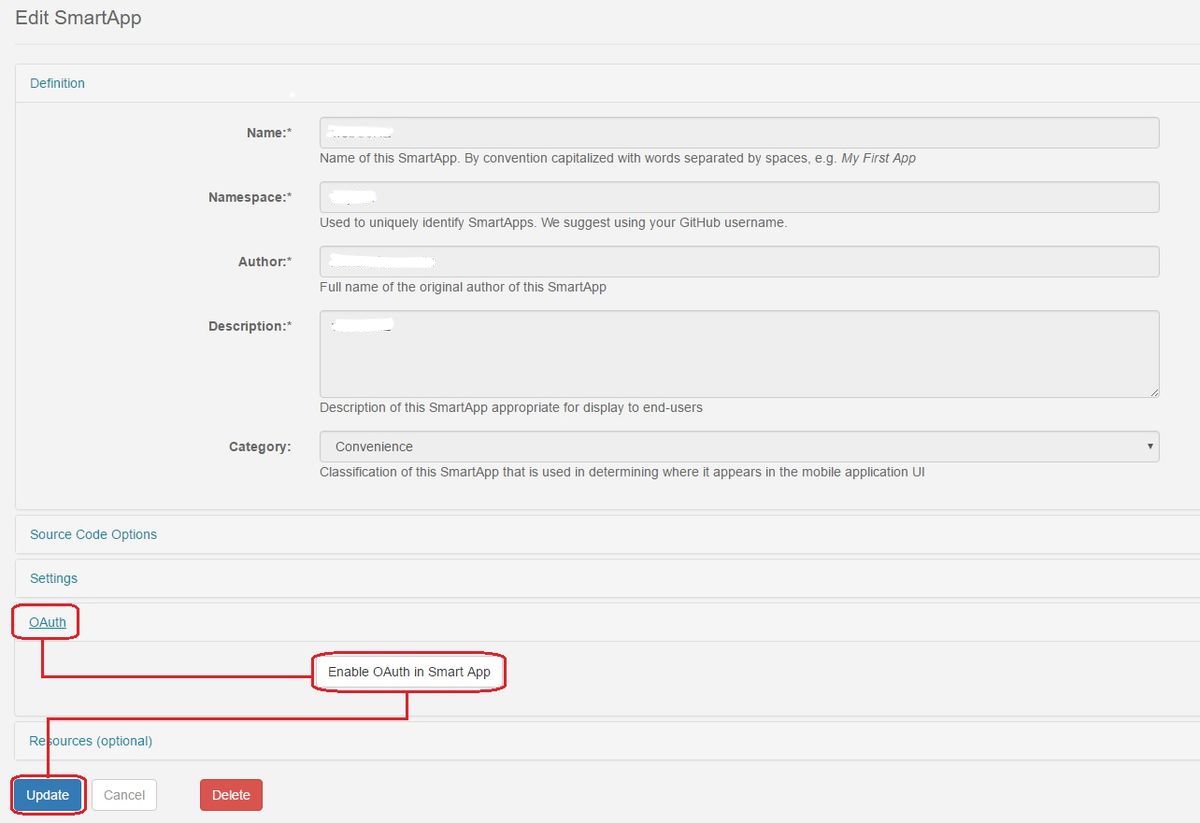This screenshot has height=823, width=1200.
Task: Focus the Namespace text field
Action: [739, 197]
